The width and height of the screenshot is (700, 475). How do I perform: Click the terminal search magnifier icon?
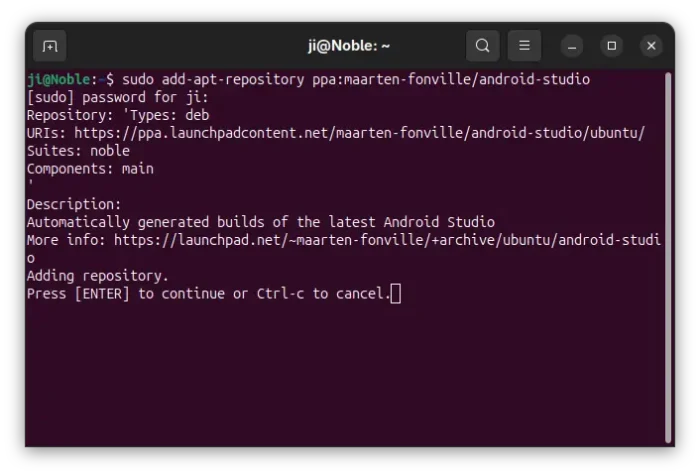[x=482, y=46]
